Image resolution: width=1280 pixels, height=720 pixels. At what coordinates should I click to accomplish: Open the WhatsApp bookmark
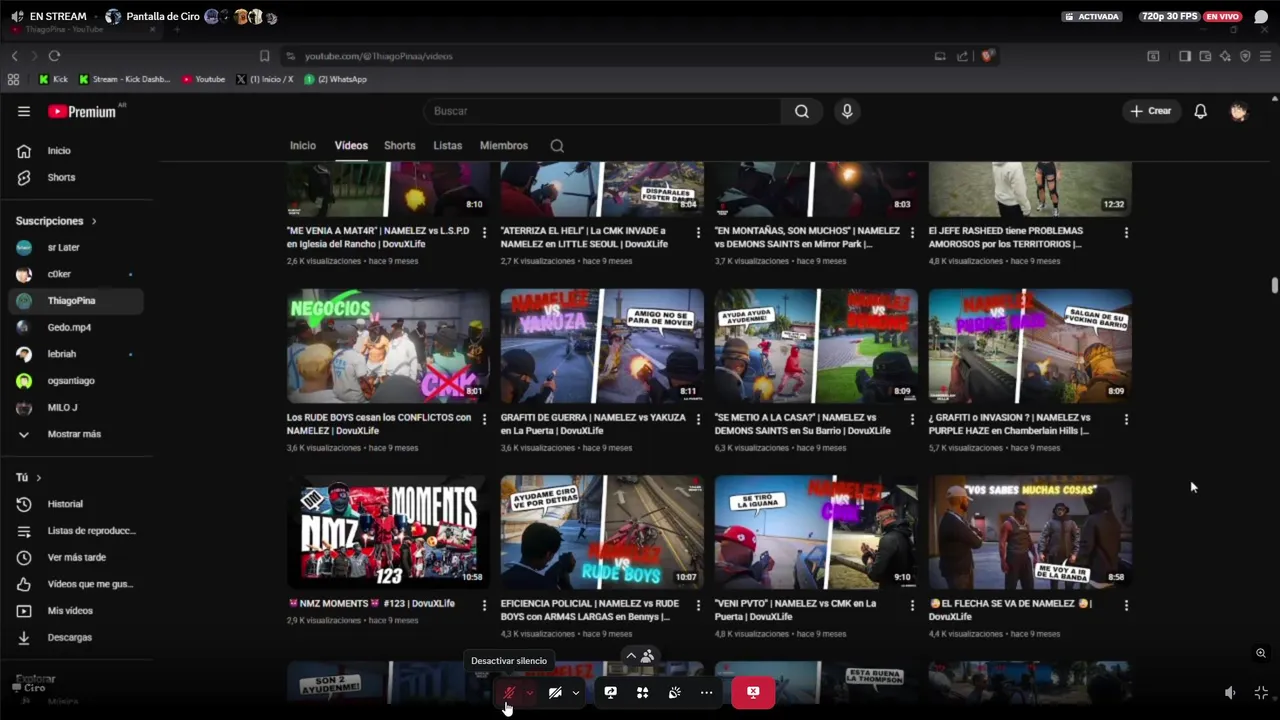tap(336, 79)
